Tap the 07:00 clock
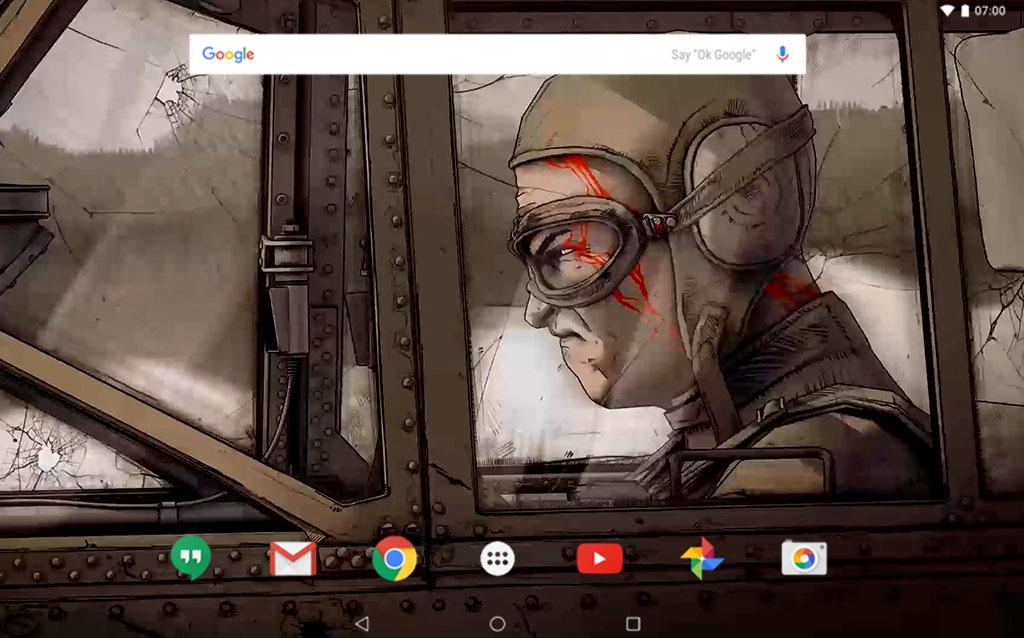Screen dimensions: 1024x638 tap(989, 10)
